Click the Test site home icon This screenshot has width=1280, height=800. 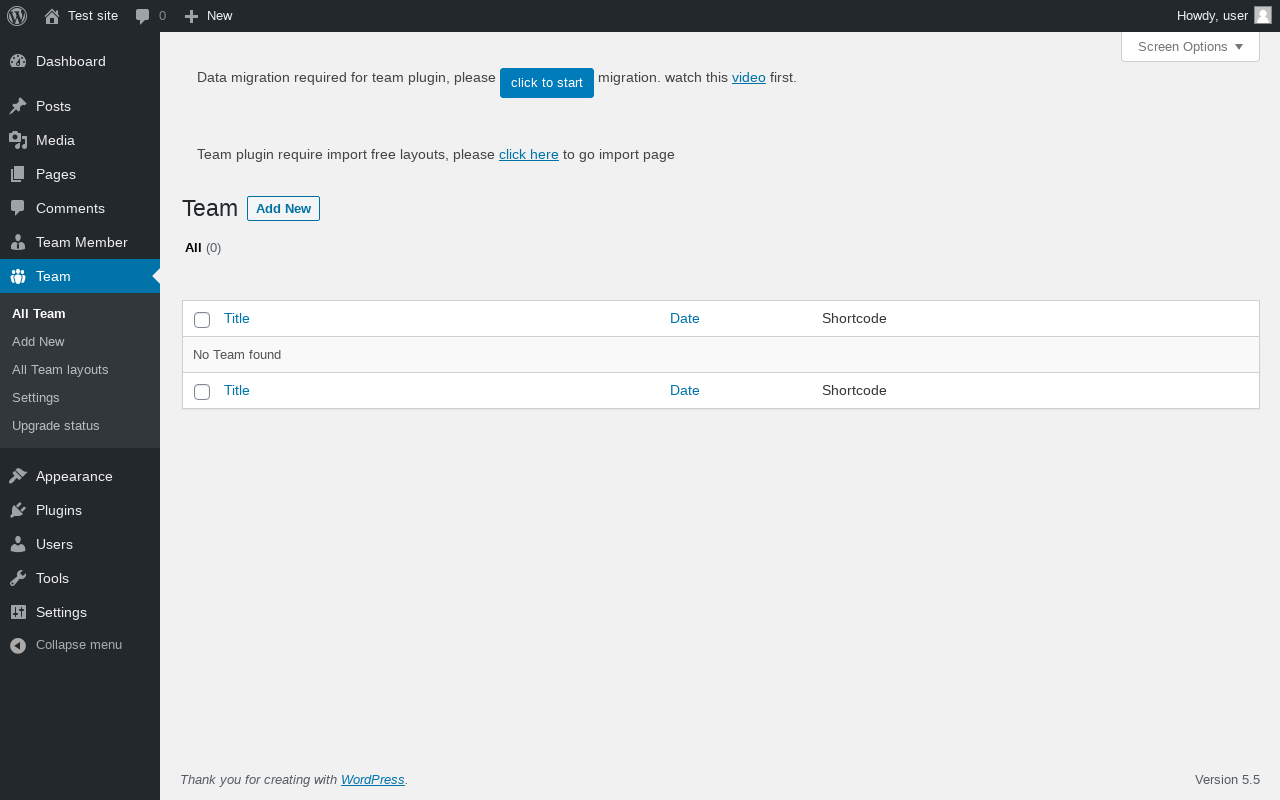[x=52, y=16]
